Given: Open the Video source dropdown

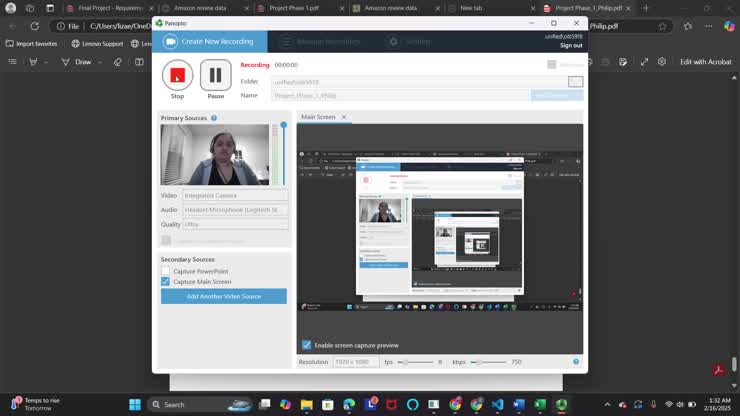Looking at the screenshot, I should point(235,195).
